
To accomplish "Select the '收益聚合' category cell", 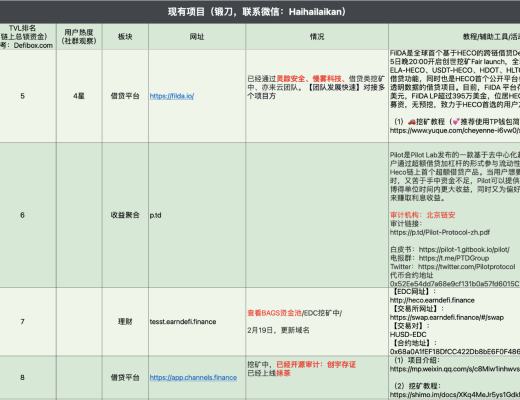I will click(125, 215).
